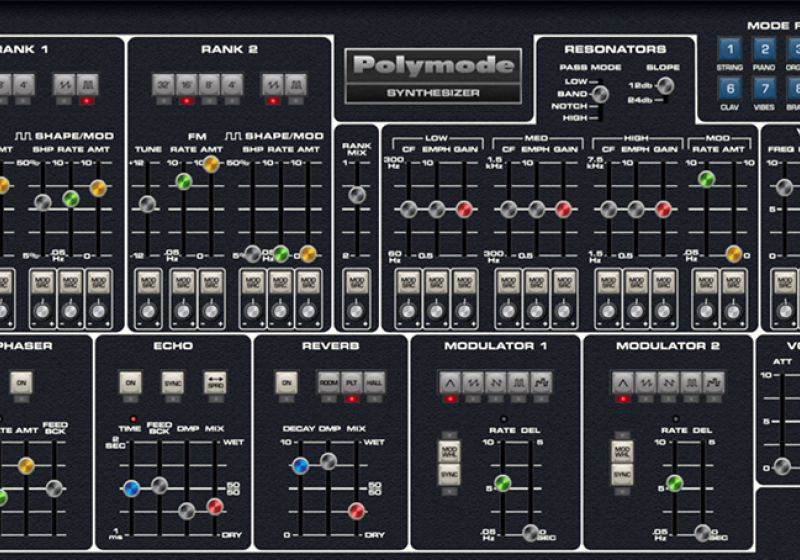
Task: Click the Resonators Slope knob
Action: [x=665, y=86]
